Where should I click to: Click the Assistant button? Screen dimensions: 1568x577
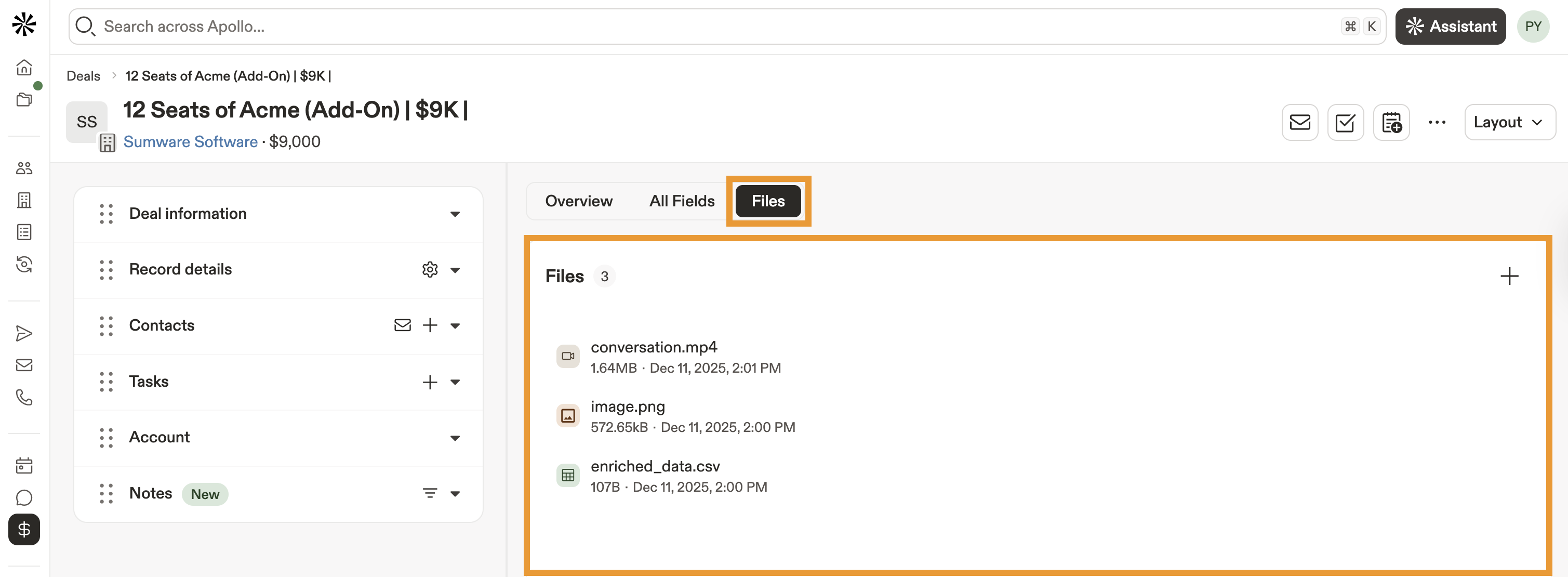(x=1450, y=26)
